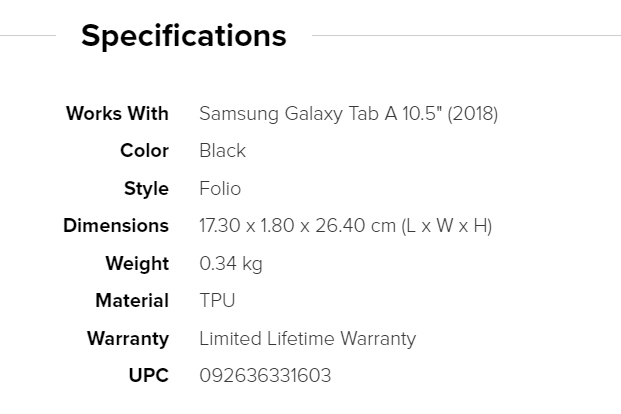Click the UPC label

[x=149, y=376]
